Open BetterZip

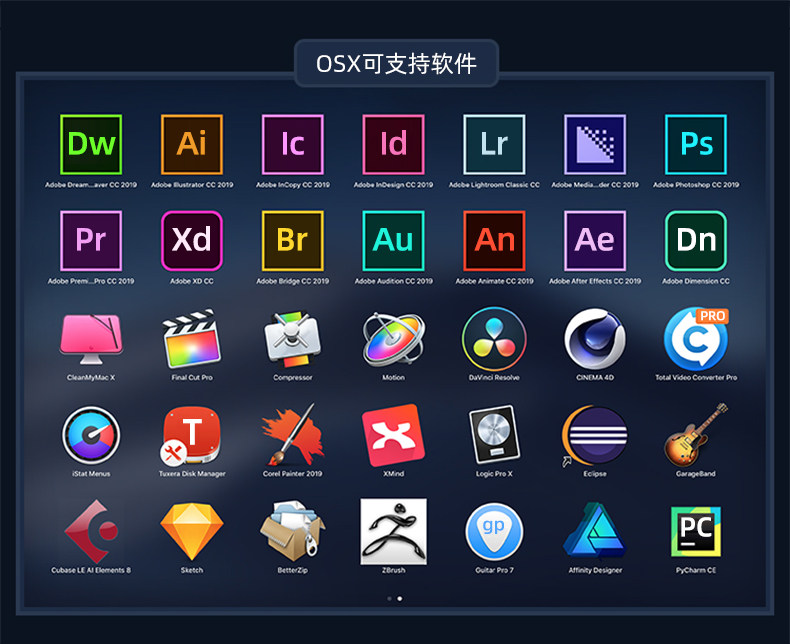coord(293,531)
